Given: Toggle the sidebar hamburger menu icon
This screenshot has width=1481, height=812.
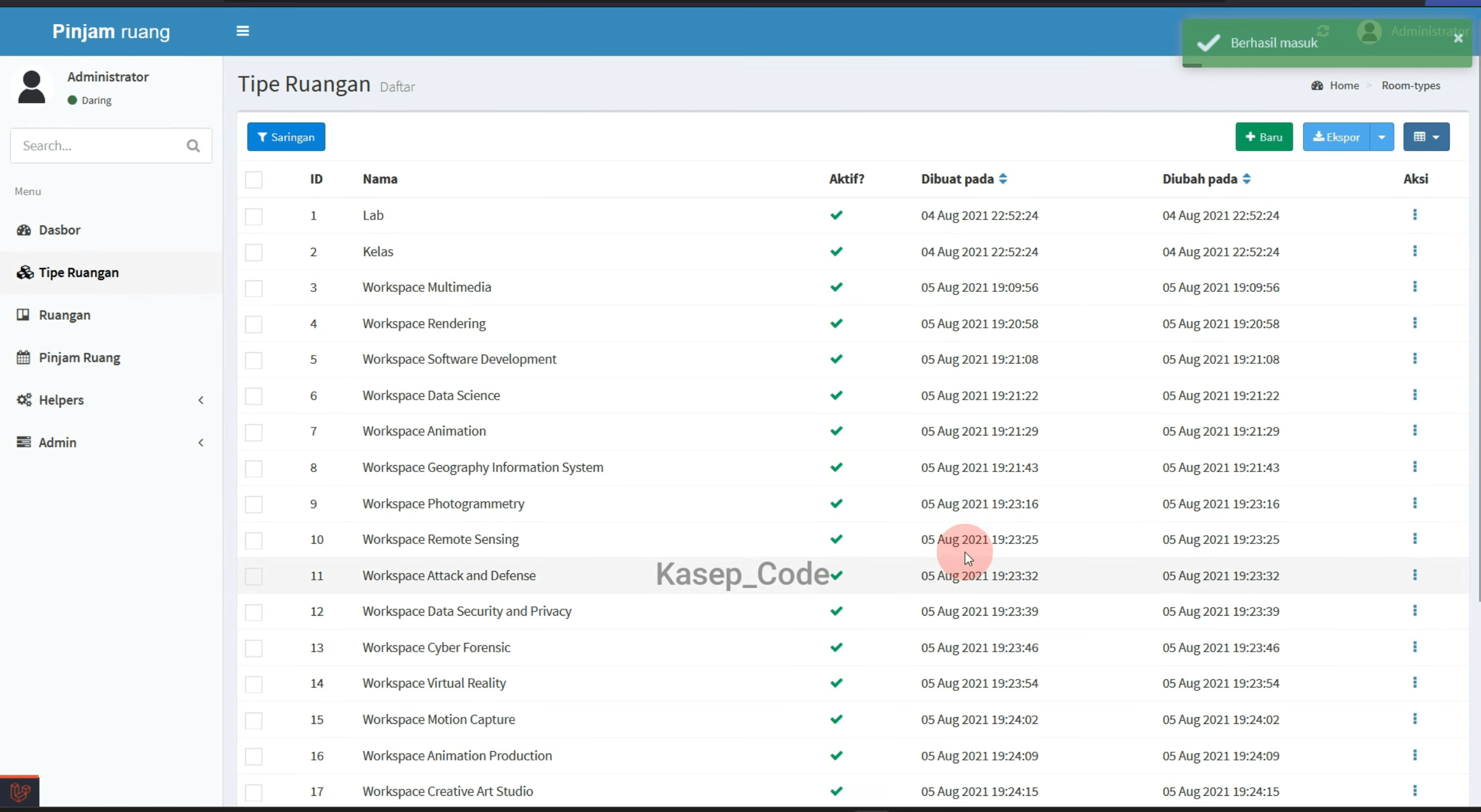Looking at the screenshot, I should pos(243,31).
